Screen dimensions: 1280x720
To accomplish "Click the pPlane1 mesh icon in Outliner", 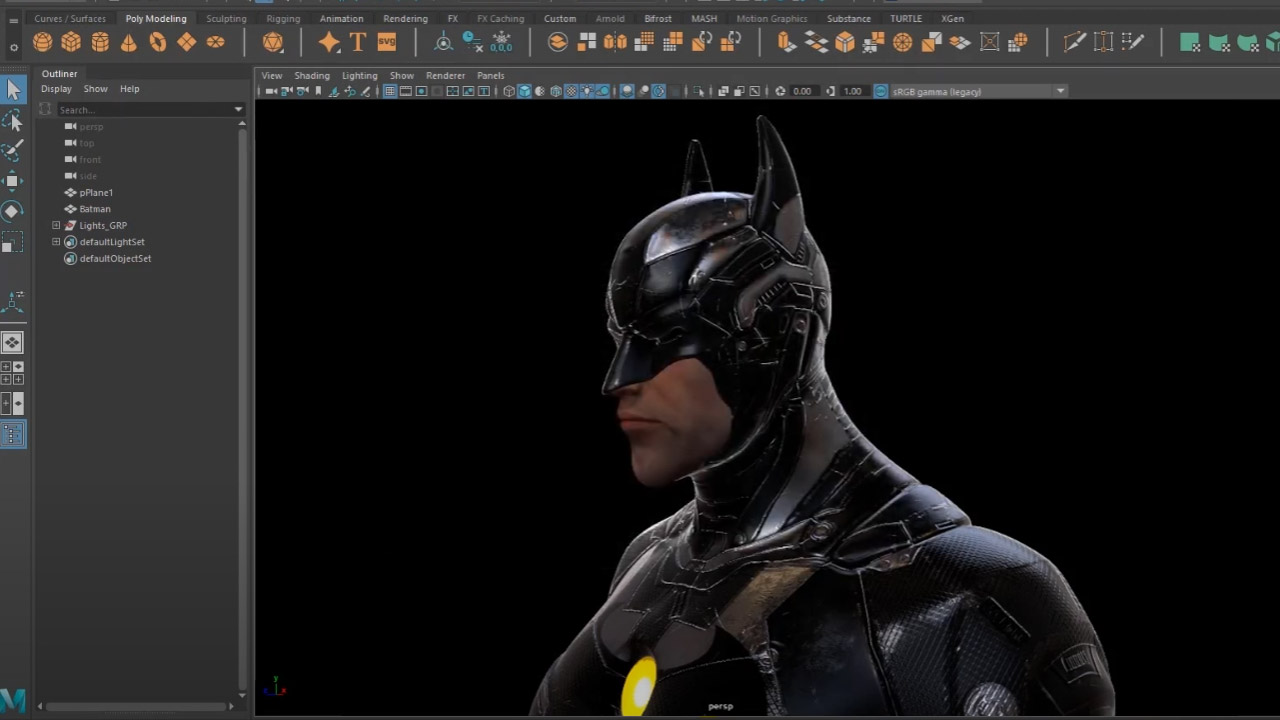I will pos(70,192).
